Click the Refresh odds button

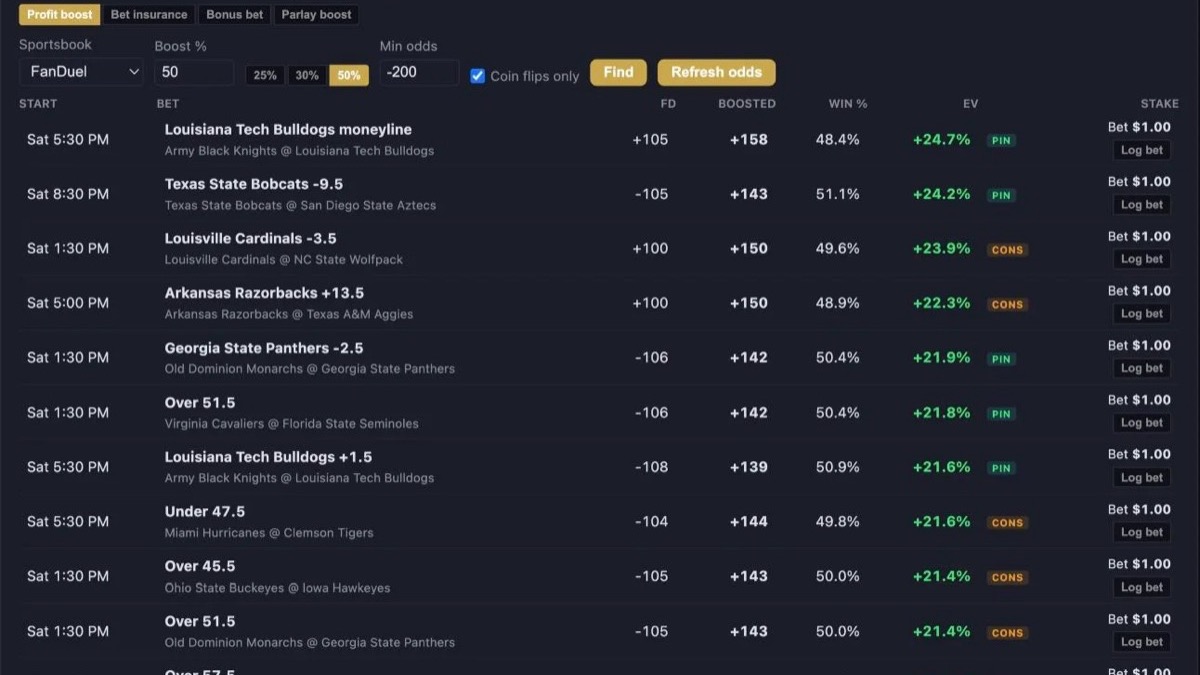point(716,72)
